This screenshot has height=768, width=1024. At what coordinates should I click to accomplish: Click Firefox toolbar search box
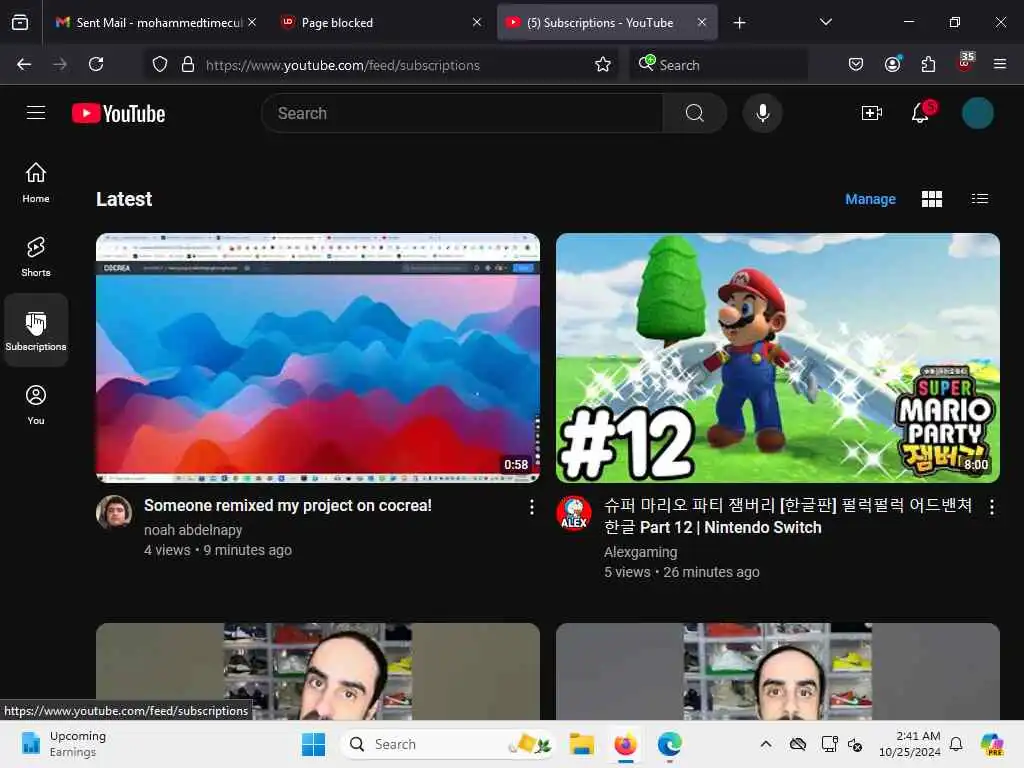(718, 65)
